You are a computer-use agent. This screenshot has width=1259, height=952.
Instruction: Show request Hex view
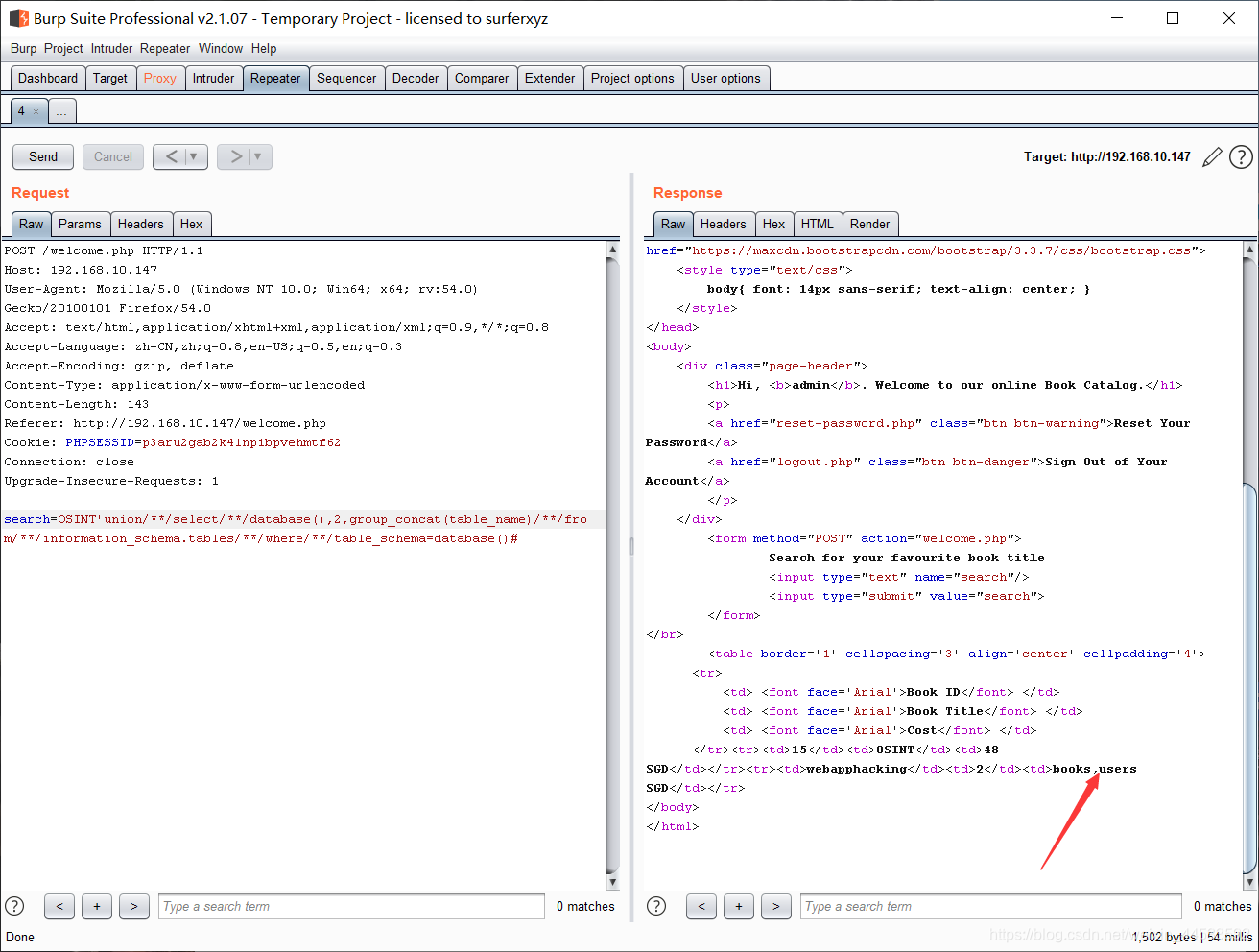coord(192,225)
